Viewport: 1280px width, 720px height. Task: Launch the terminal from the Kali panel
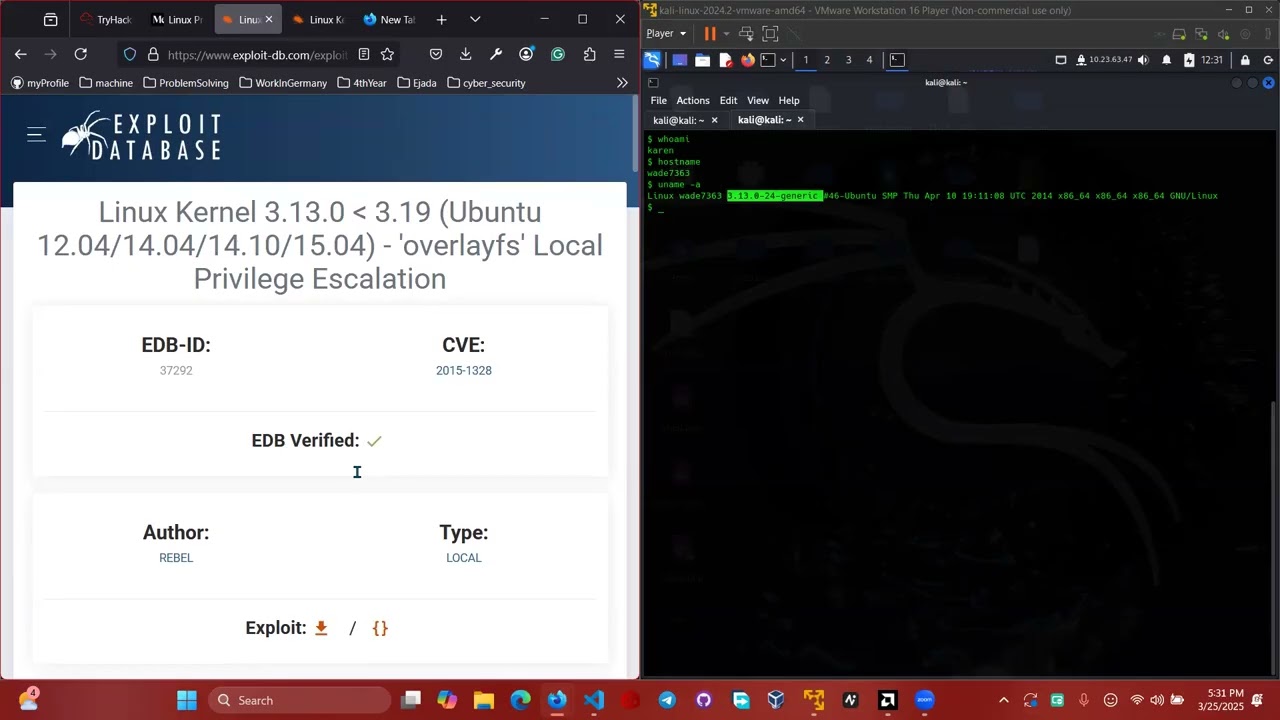coord(768,60)
